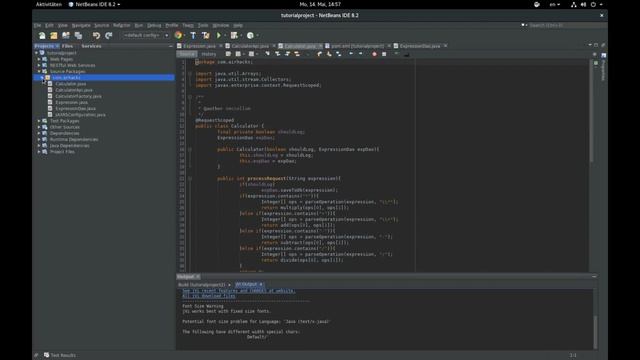Click the network icon in system tray
The height and width of the screenshot is (360, 640).
tap(573, 4)
